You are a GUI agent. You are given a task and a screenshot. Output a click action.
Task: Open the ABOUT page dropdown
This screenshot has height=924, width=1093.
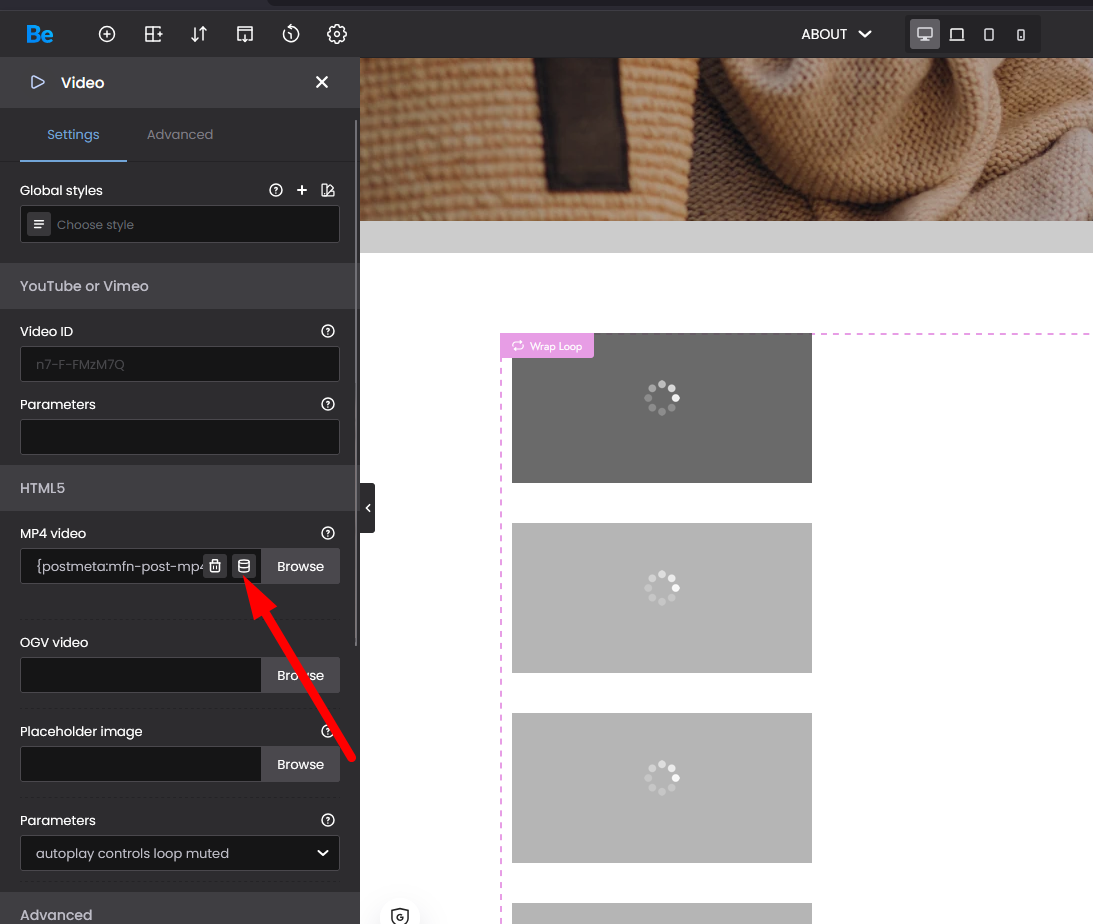tap(837, 34)
